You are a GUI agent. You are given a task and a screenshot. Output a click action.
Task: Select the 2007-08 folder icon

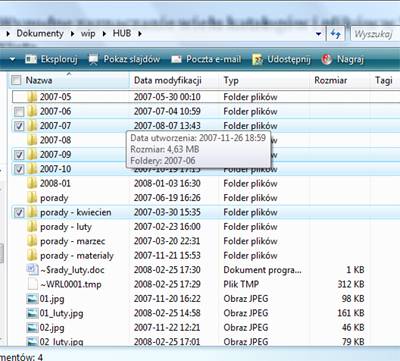click(32, 140)
